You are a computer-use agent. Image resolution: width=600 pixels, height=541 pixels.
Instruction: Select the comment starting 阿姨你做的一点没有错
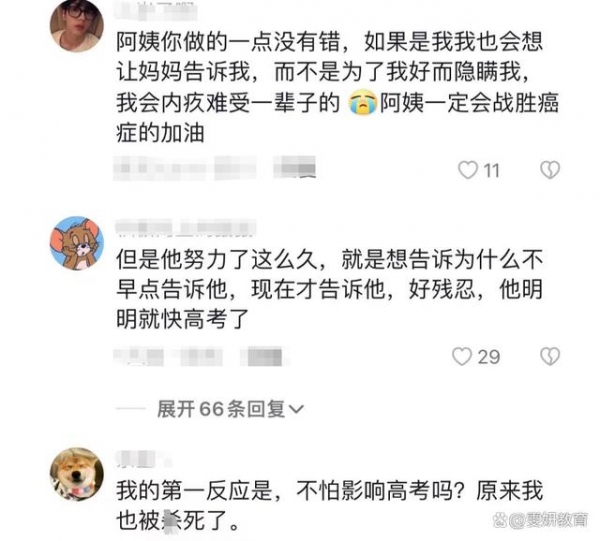point(338,87)
